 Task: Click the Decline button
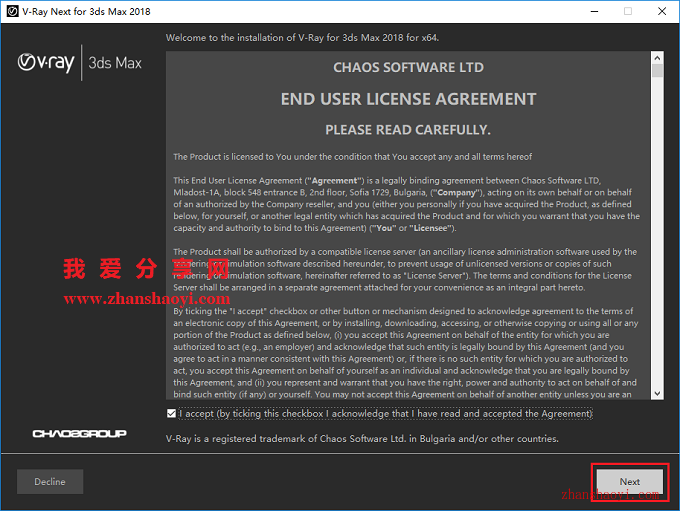pos(50,482)
